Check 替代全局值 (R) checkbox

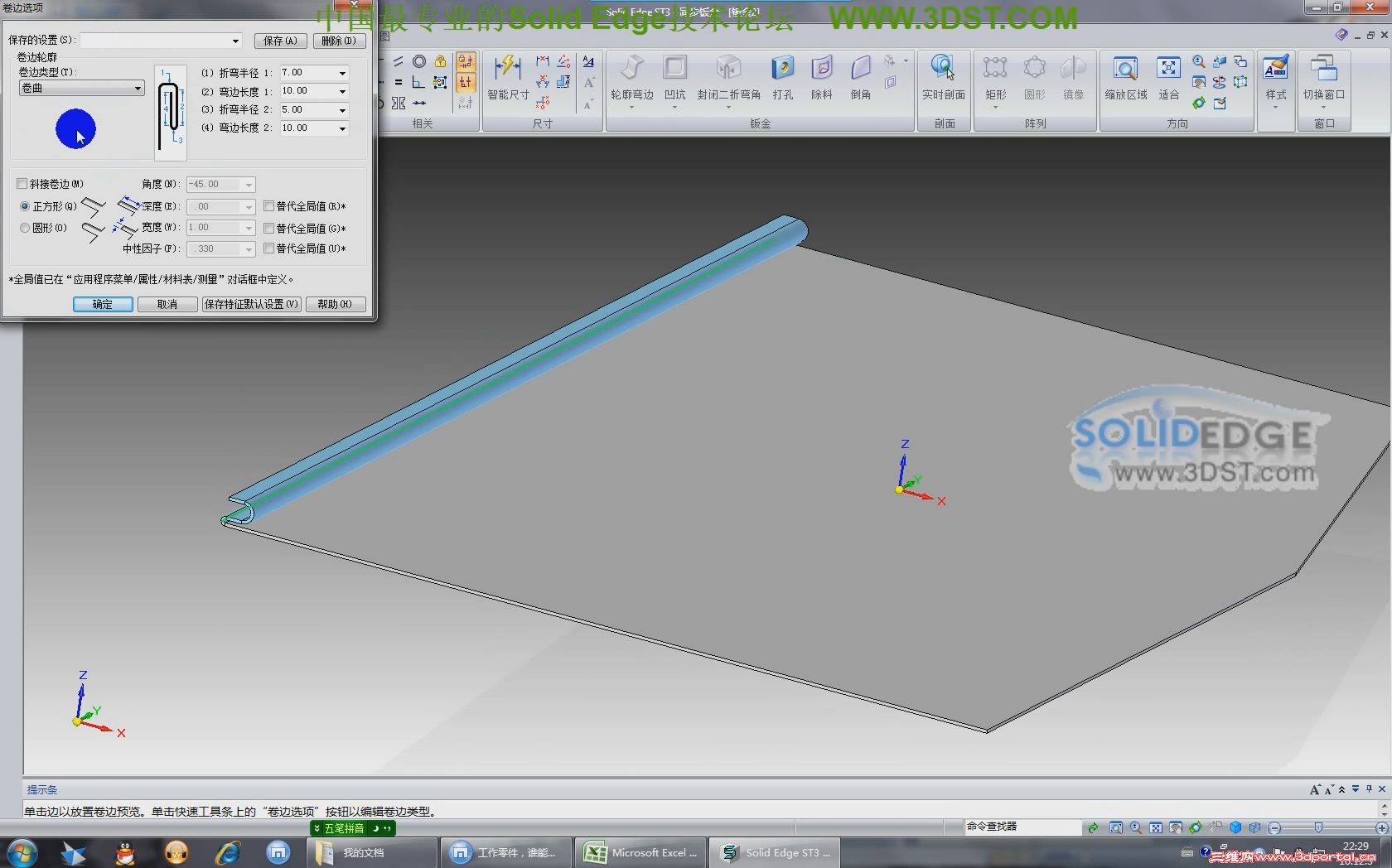(269, 206)
